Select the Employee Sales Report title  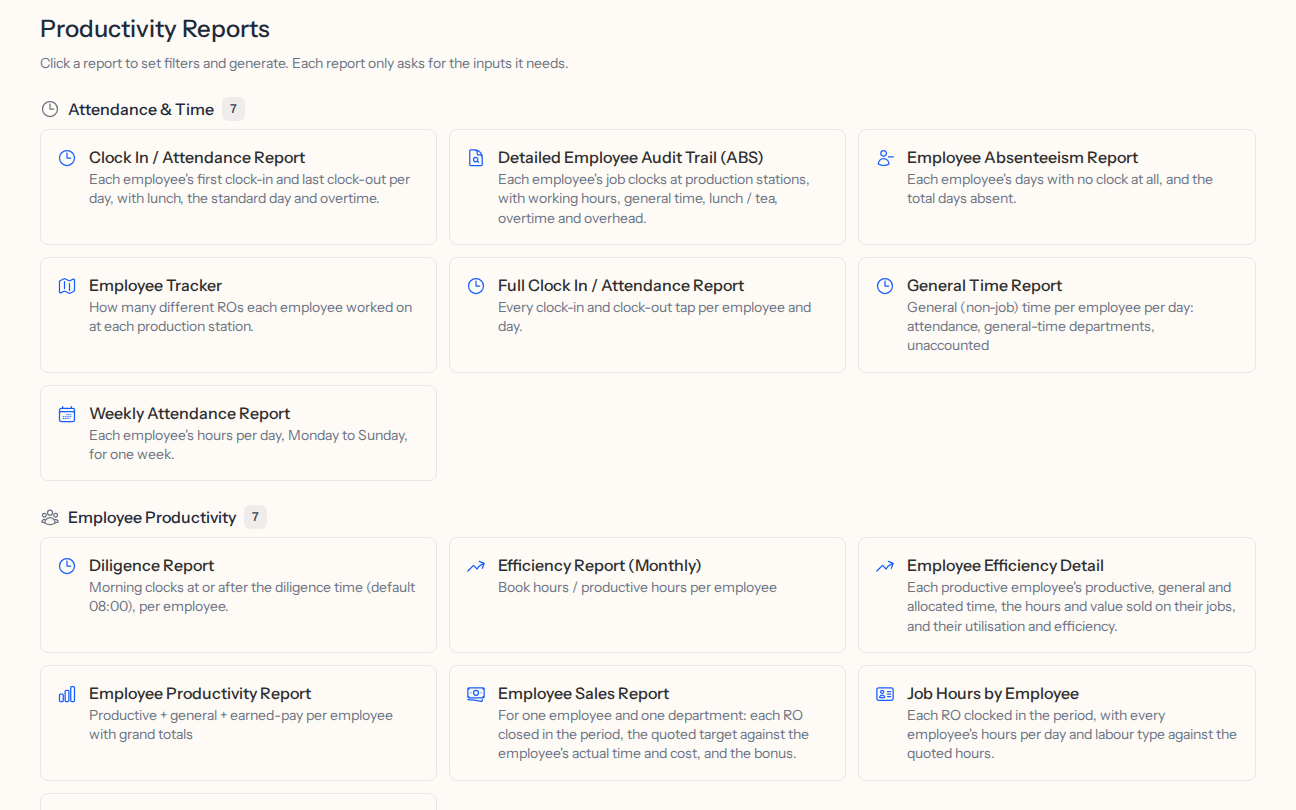click(584, 694)
